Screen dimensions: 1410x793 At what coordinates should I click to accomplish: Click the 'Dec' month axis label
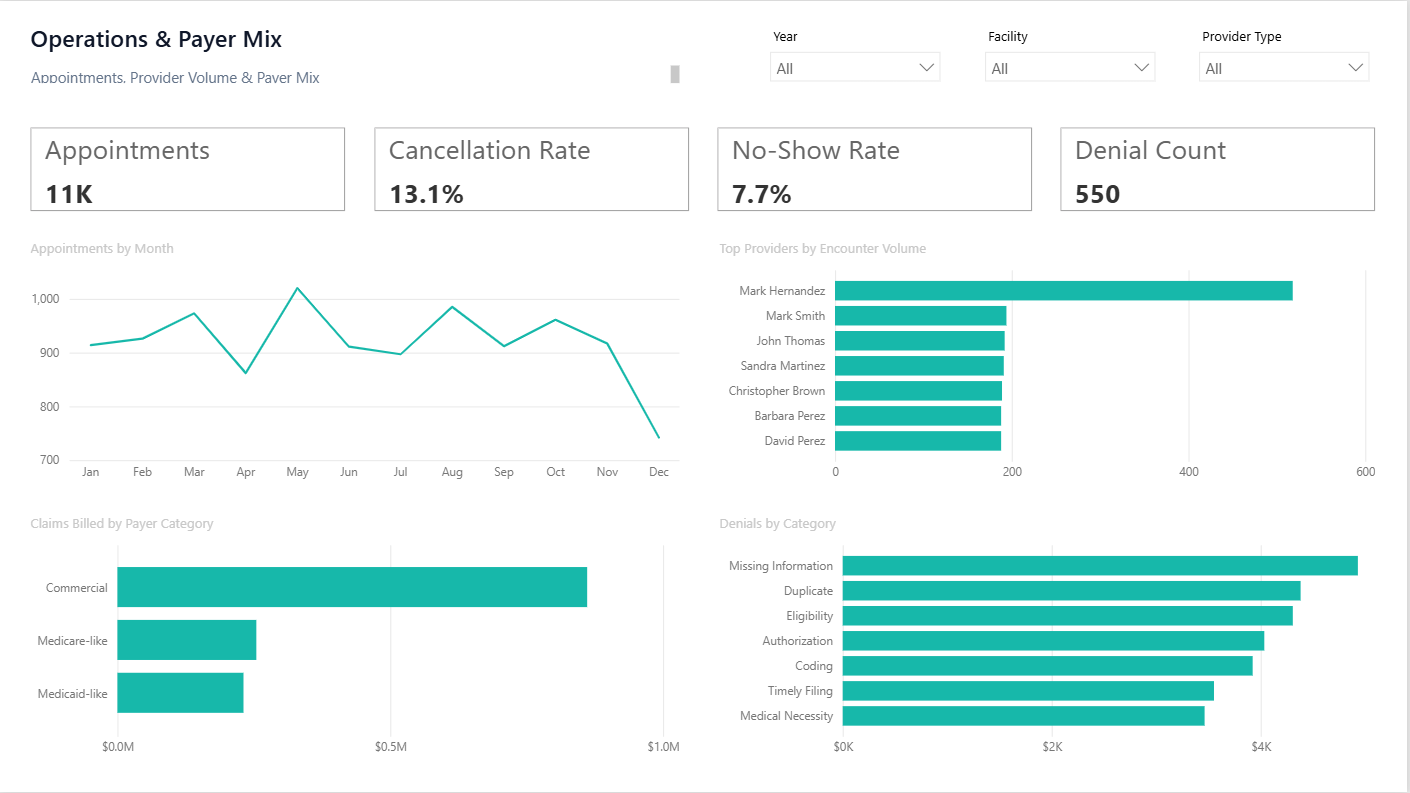point(659,472)
